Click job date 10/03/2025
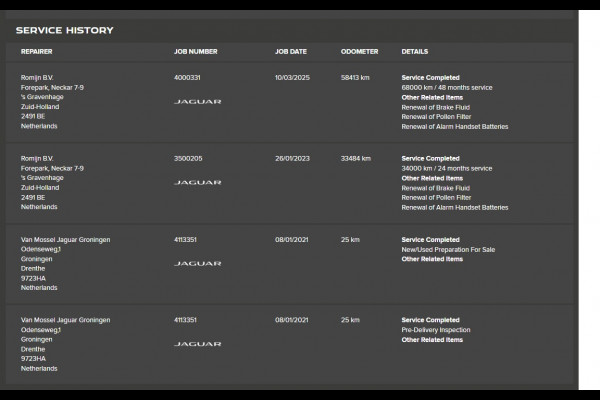 point(292,77)
